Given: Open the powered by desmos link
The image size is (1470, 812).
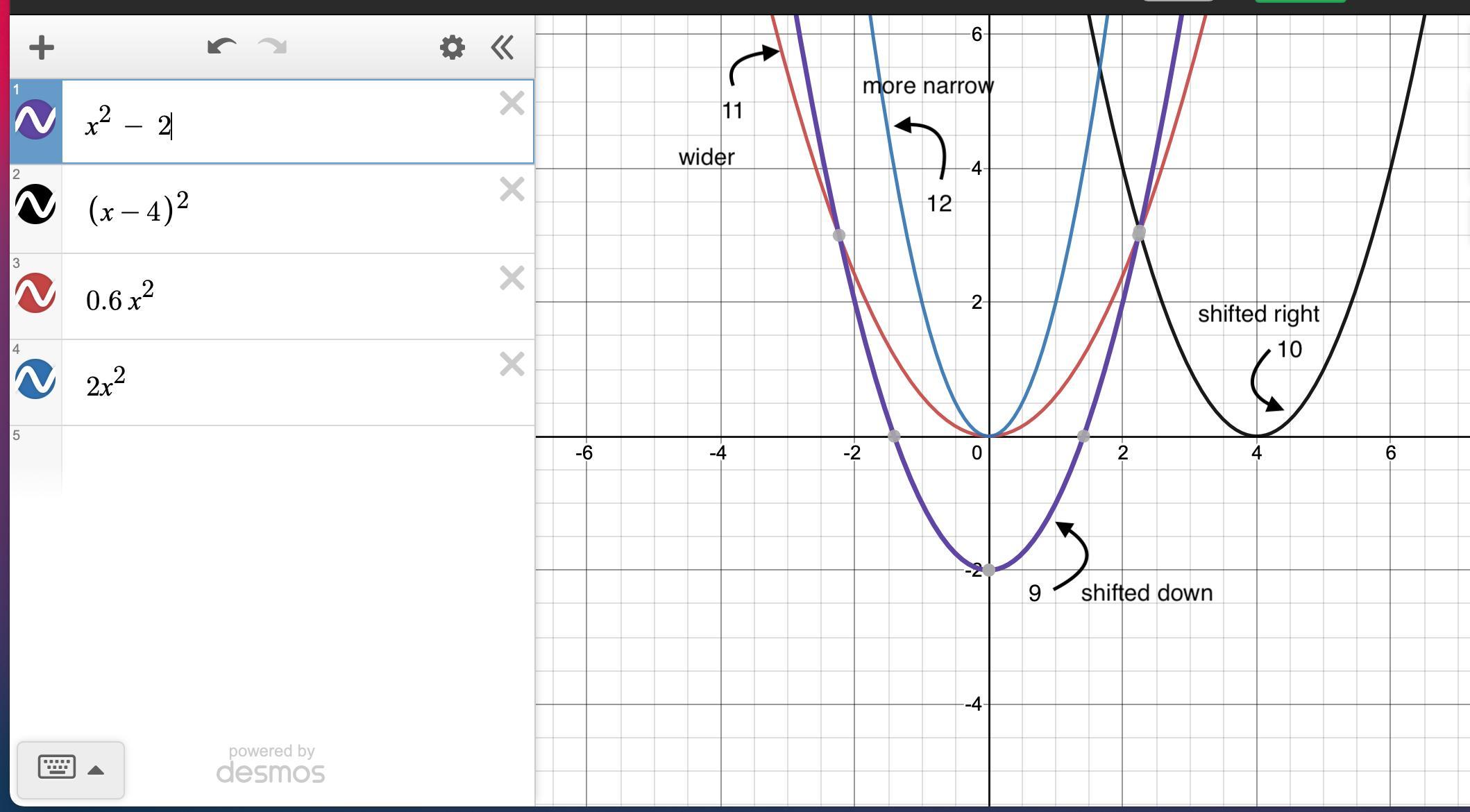Looking at the screenshot, I should pos(271,765).
